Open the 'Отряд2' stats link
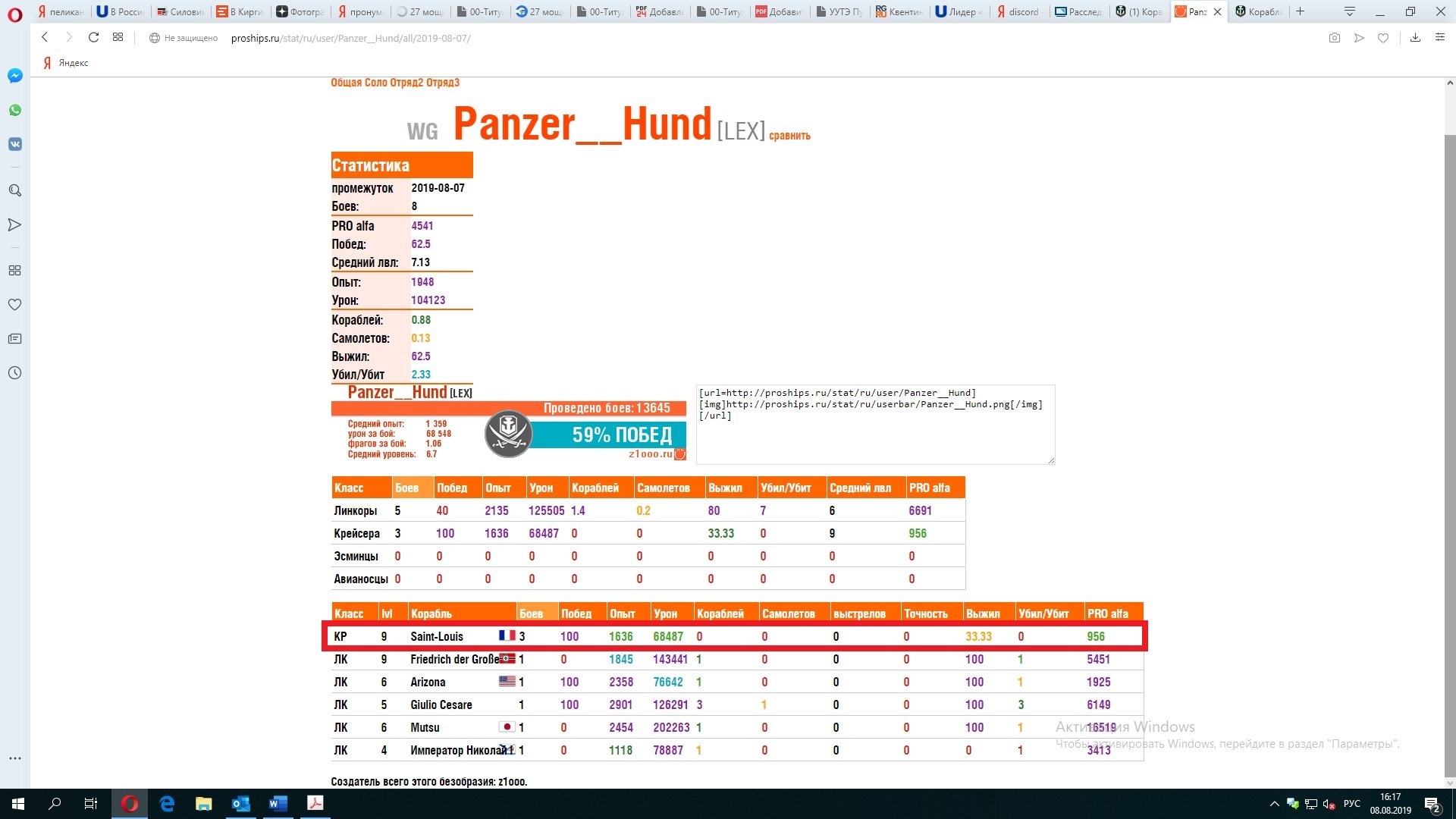The image size is (1456, 819). (x=406, y=83)
